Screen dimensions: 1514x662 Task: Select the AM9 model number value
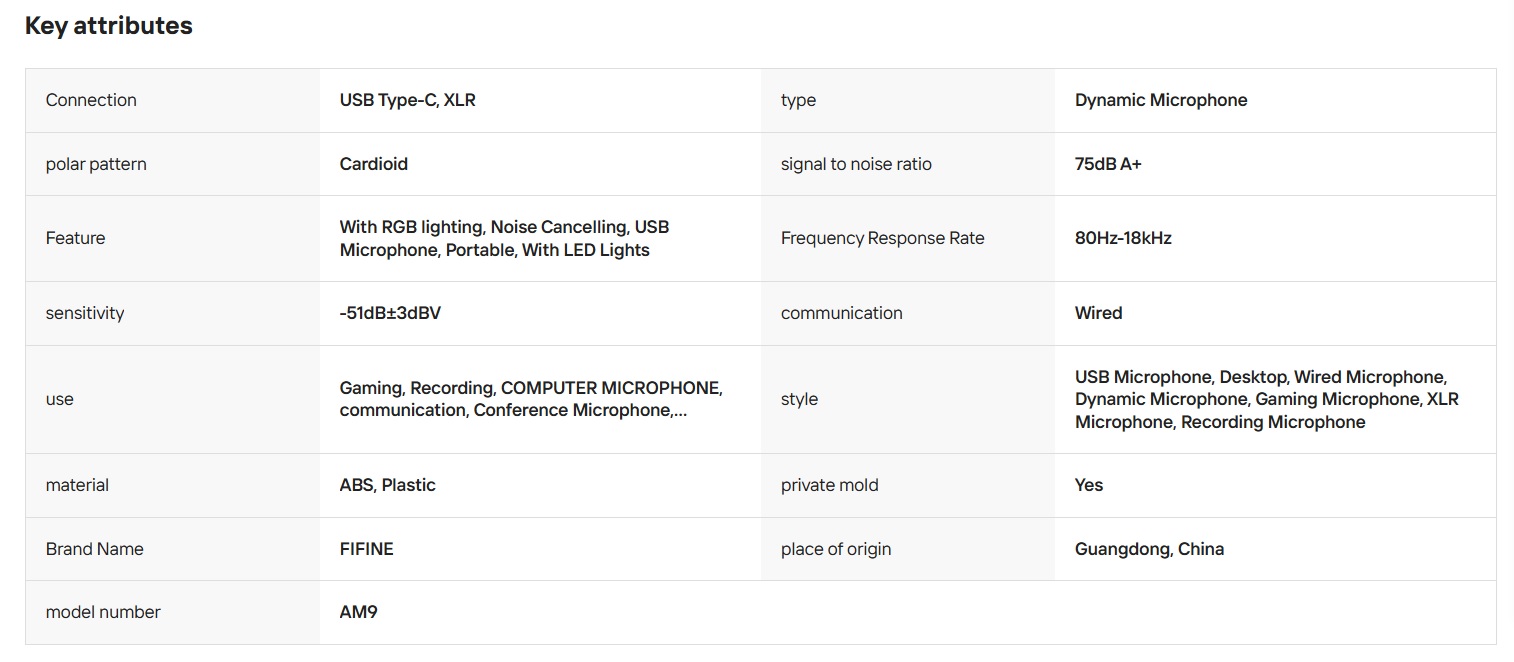[x=359, y=612]
